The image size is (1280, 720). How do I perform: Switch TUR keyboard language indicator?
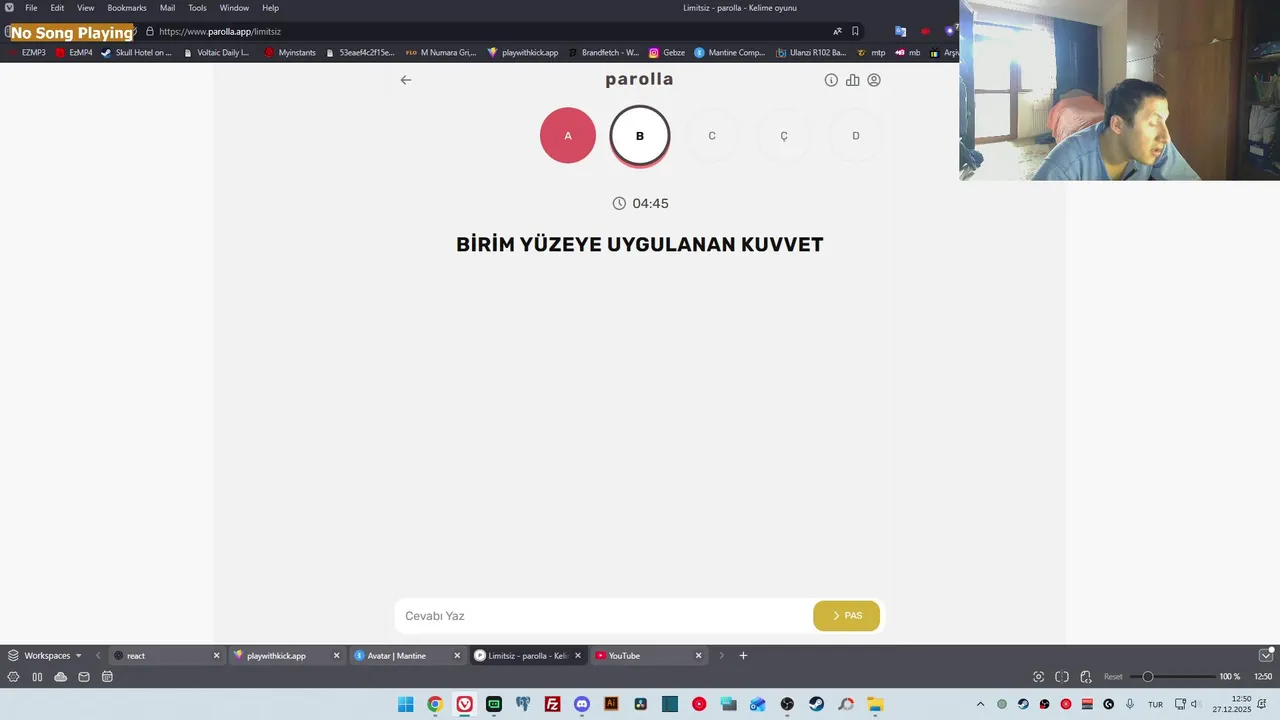tap(1155, 704)
